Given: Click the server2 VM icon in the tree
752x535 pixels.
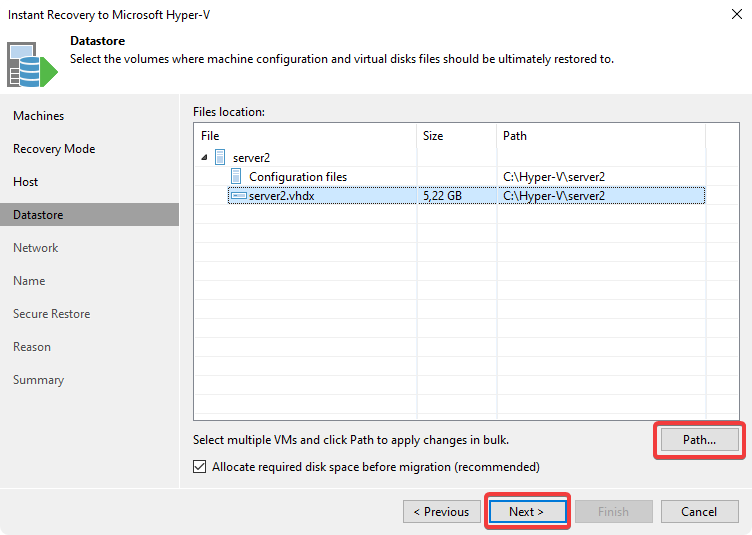Looking at the screenshot, I should coord(220,157).
